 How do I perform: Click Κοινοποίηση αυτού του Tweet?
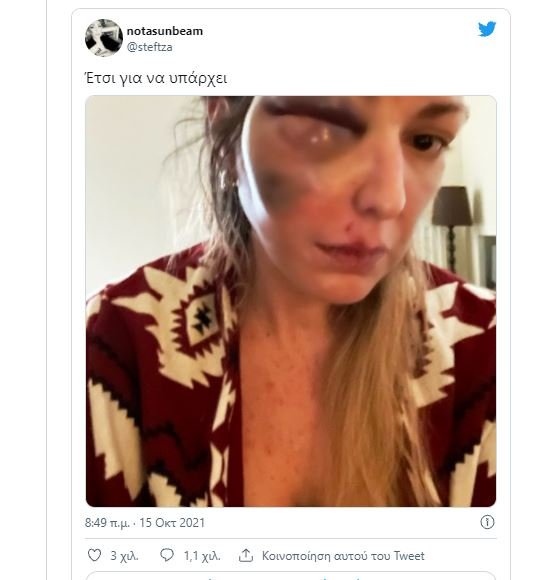(343, 556)
